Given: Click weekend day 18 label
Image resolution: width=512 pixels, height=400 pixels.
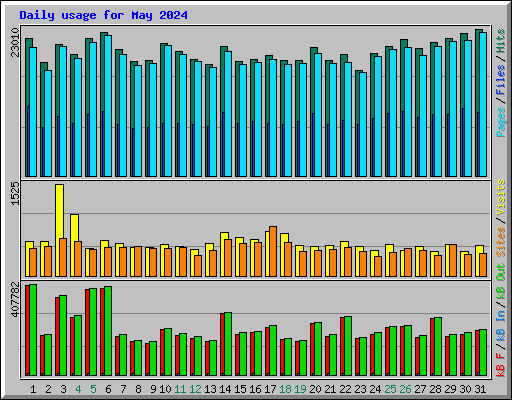Looking at the screenshot, I should pos(285,389).
